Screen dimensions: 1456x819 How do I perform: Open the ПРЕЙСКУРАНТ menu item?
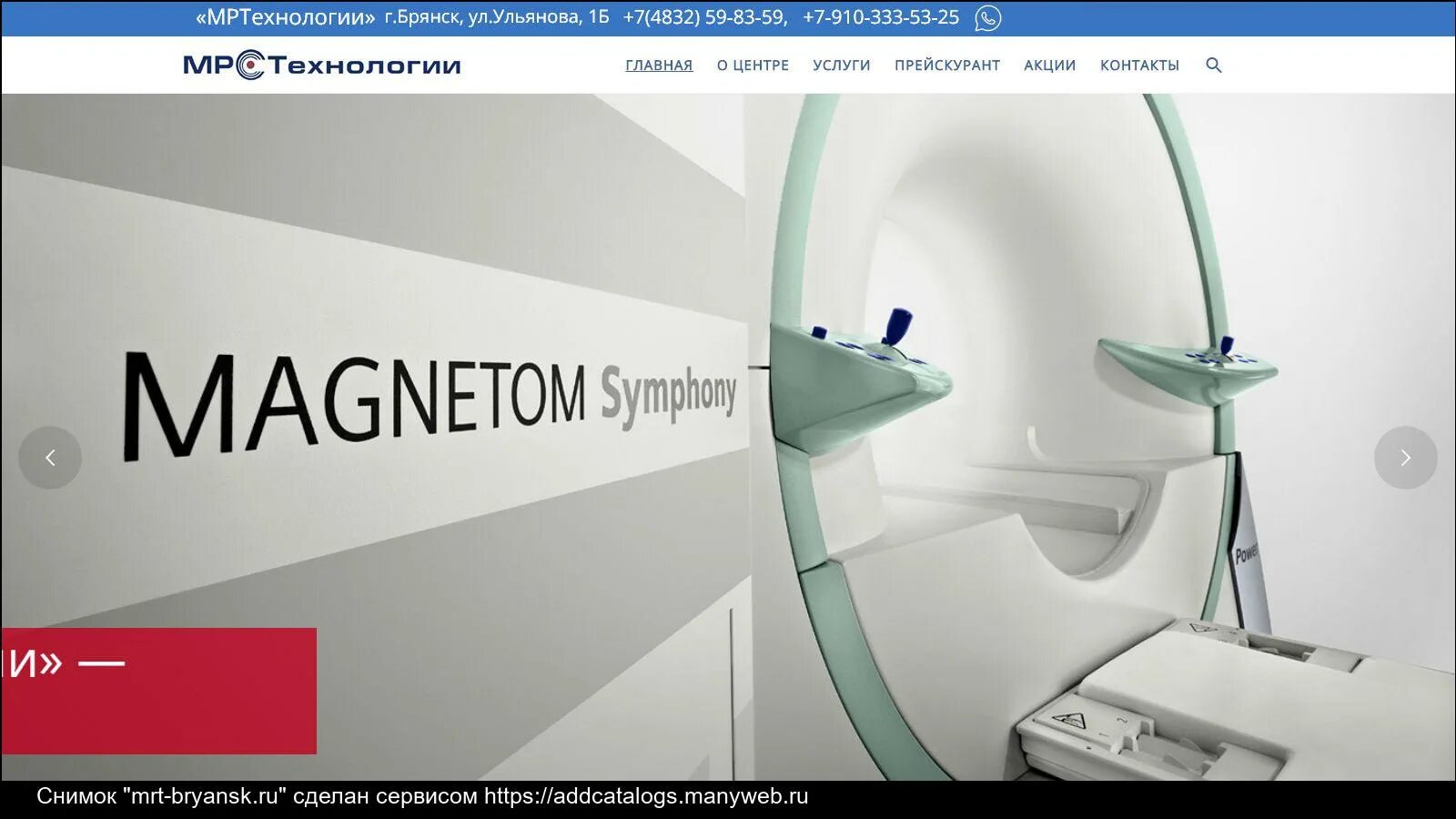947,66
